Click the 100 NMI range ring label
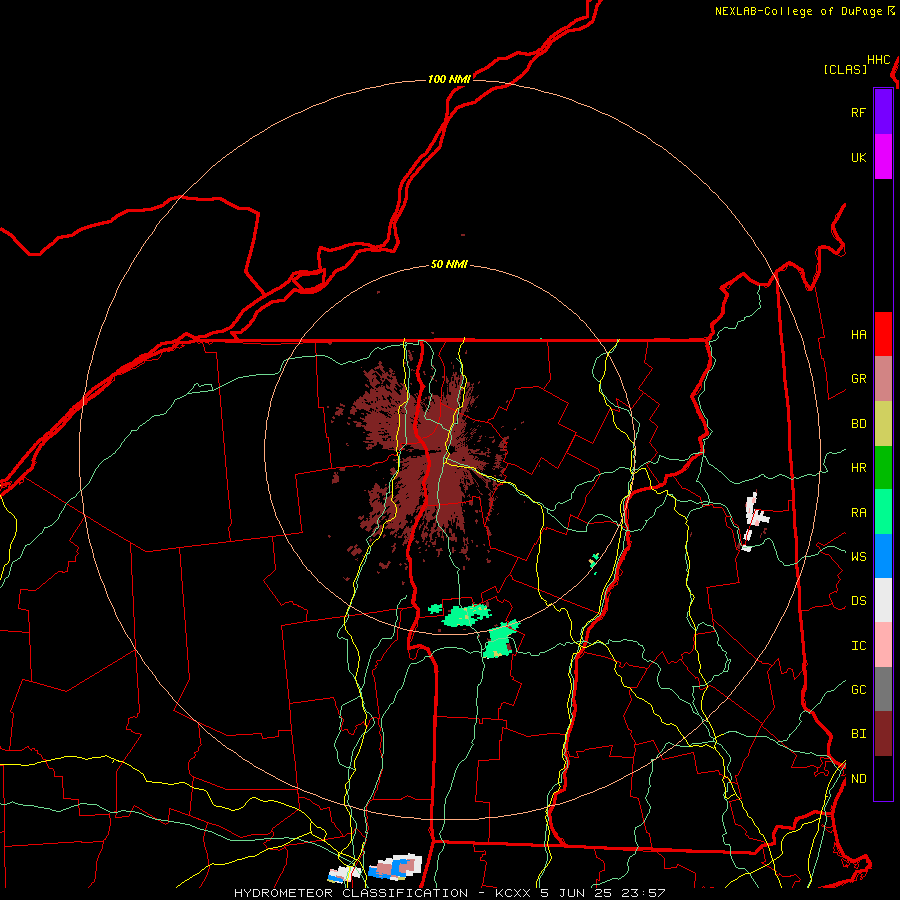The height and width of the screenshot is (900, 900). (x=449, y=79)
